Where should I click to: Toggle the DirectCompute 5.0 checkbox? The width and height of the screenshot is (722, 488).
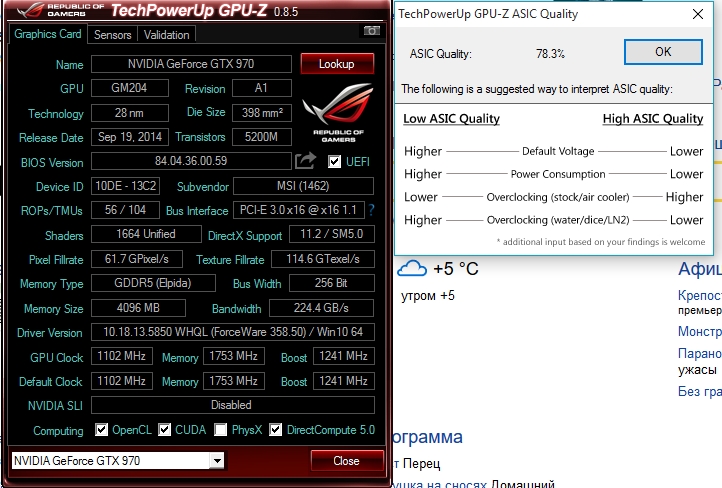[x=275, y=430]
